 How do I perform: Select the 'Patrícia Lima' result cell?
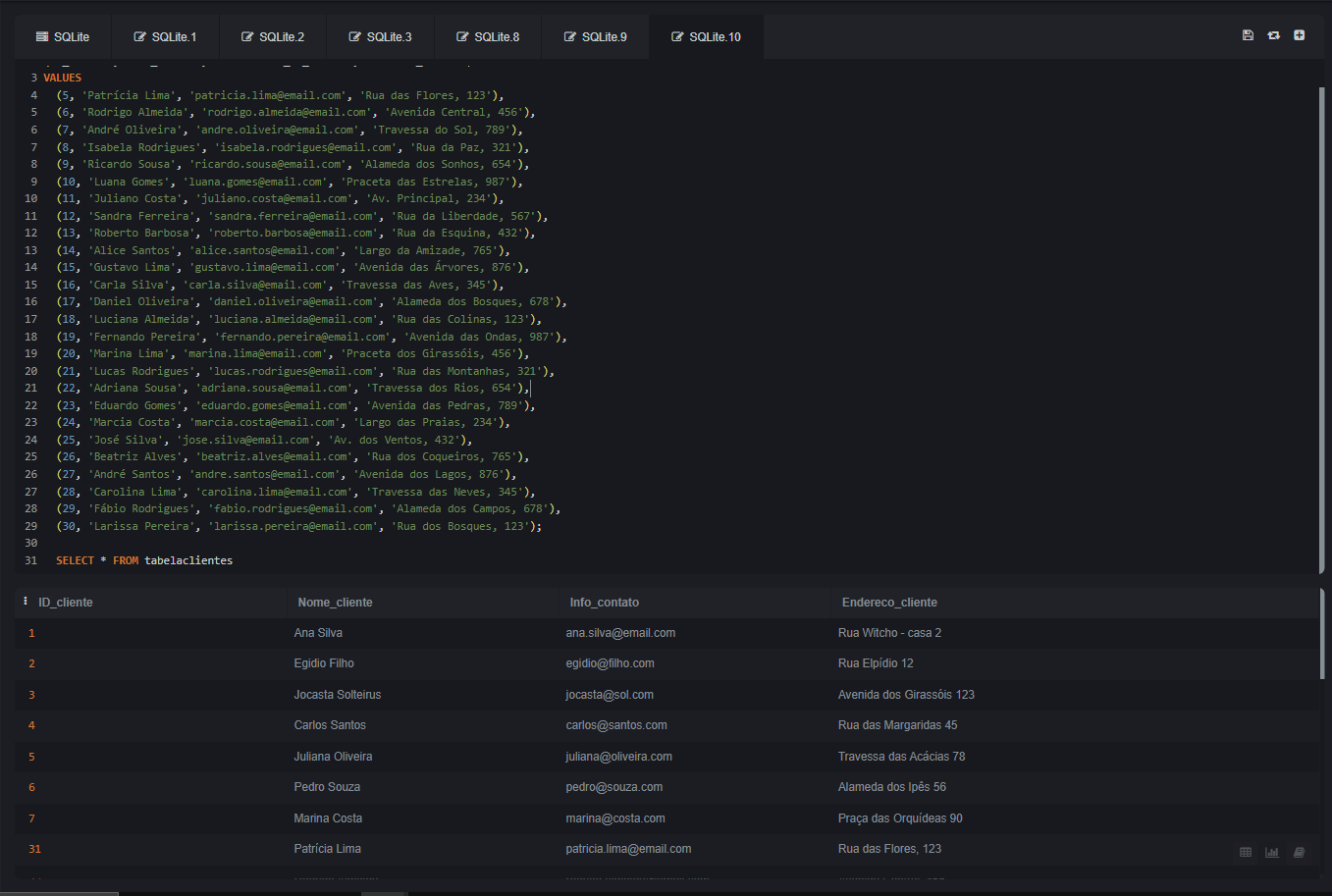[327, 849]
